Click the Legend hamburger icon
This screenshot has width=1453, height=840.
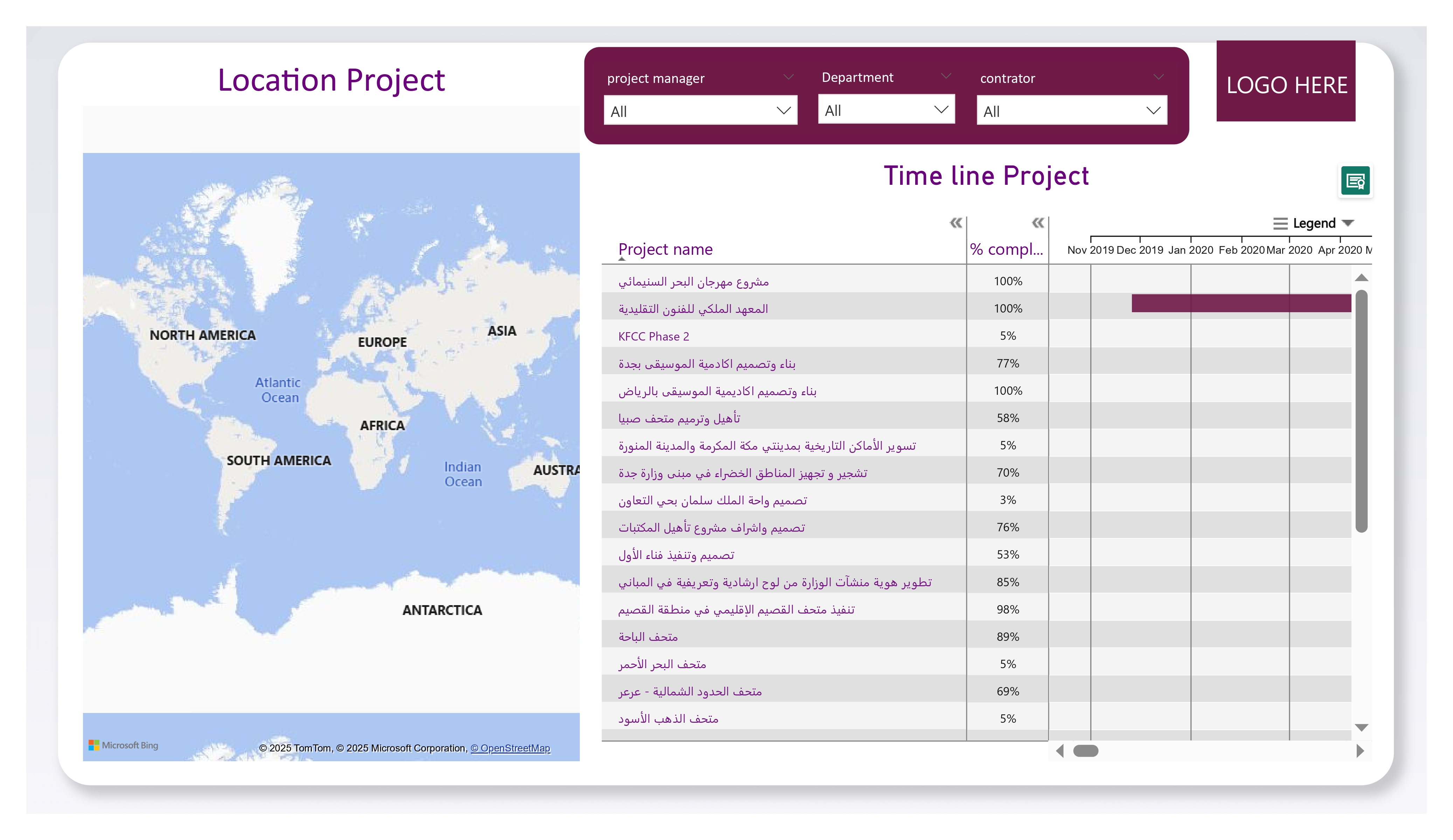tap(1279, 224)
